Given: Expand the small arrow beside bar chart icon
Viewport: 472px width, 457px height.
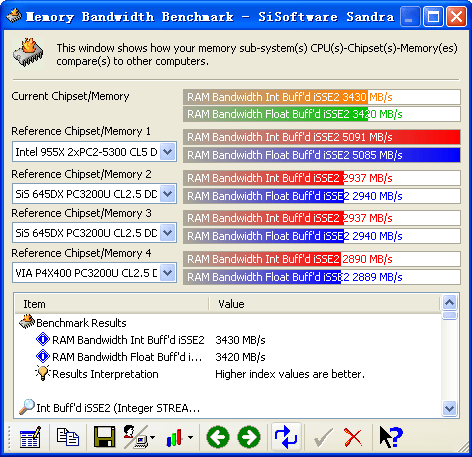Looking at the screenshot, I should (x=190, y=437).
